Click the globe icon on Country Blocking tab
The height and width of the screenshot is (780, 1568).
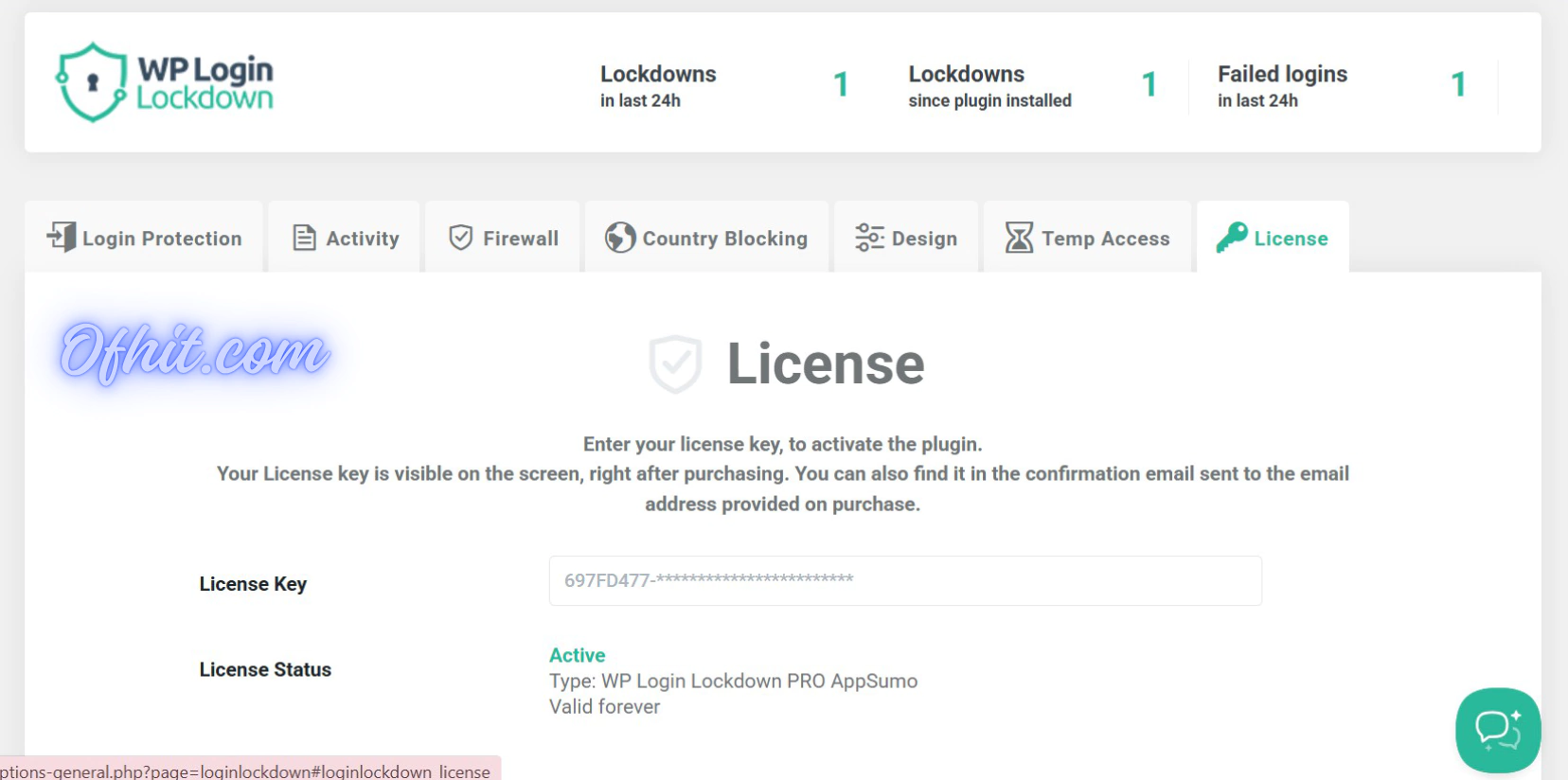coord(620,238)
